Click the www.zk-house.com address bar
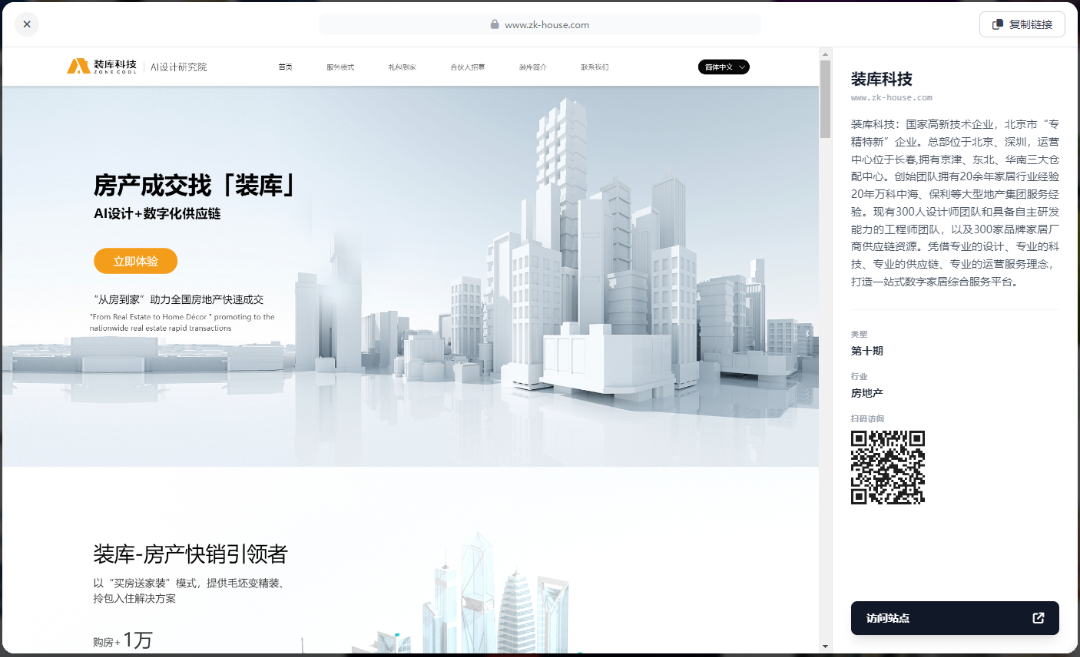The image size is (1080, 657). [x=540, y=24]
